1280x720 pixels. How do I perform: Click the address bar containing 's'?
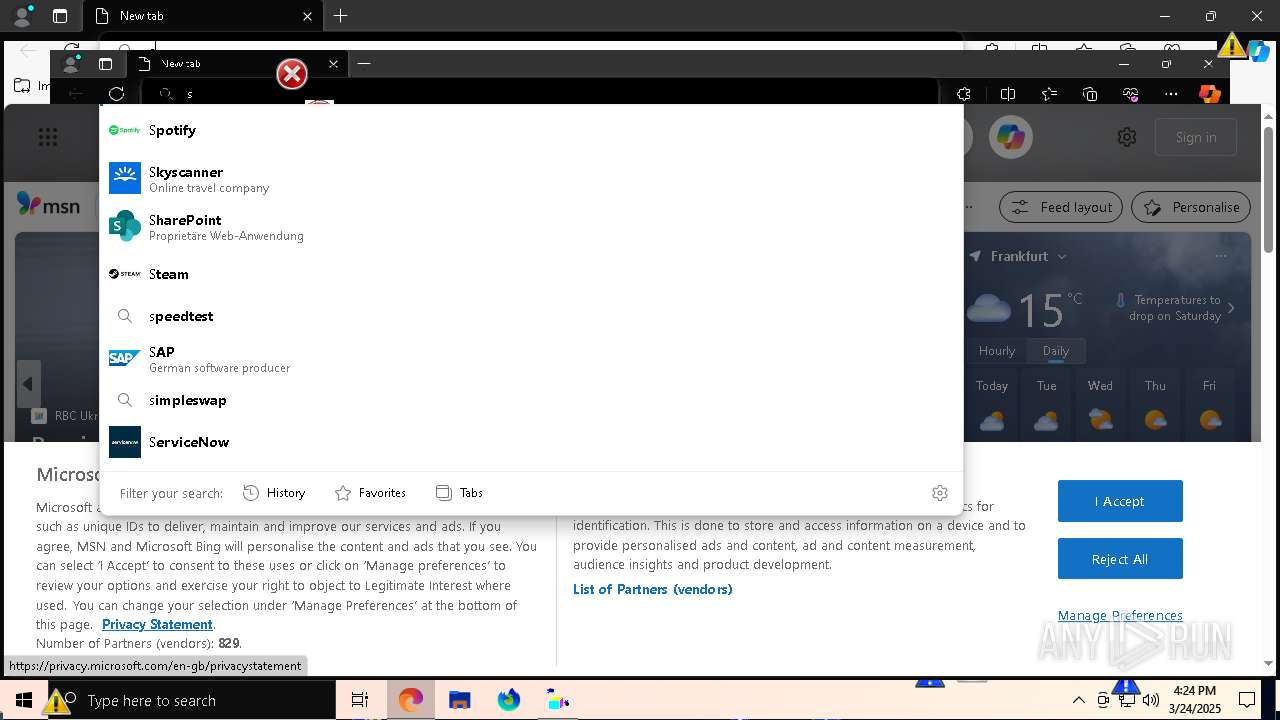coord(540,94)
